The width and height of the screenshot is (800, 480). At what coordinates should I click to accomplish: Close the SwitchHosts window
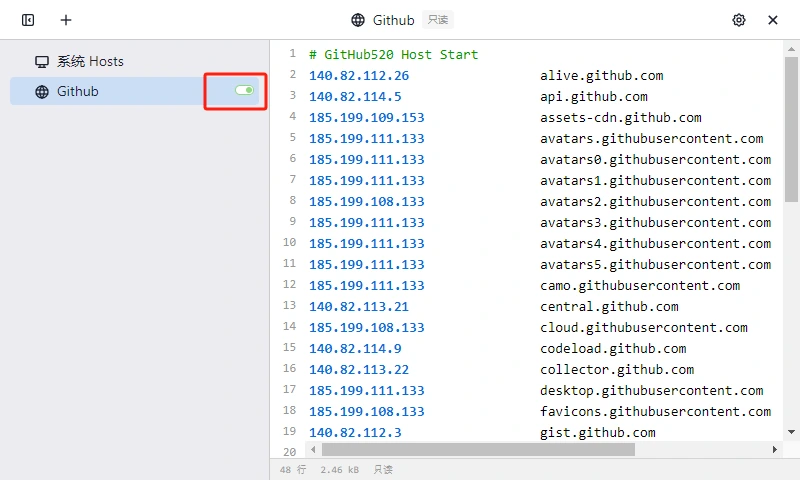click(x=773, y=20)
